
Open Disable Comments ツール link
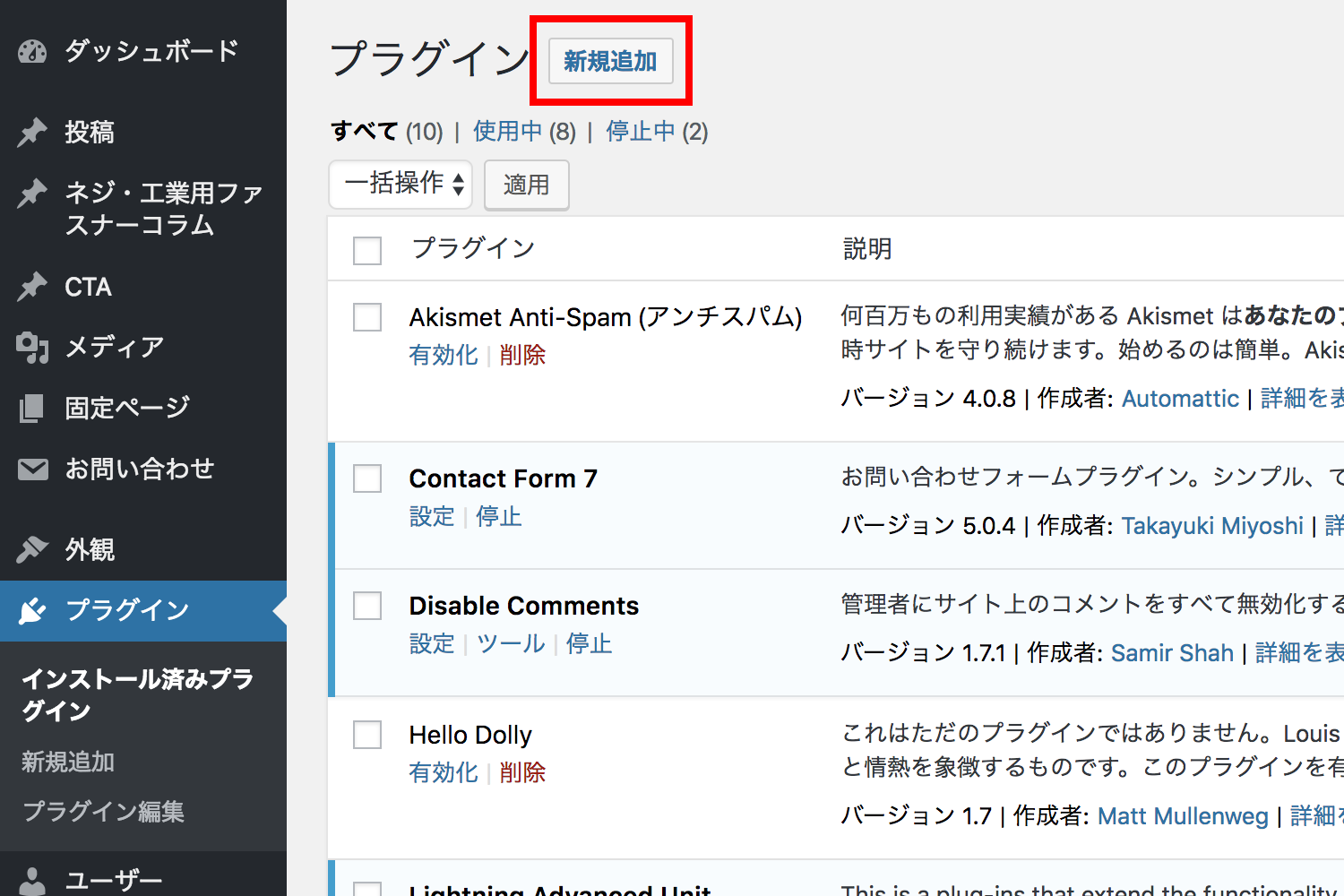pos(511,644)
